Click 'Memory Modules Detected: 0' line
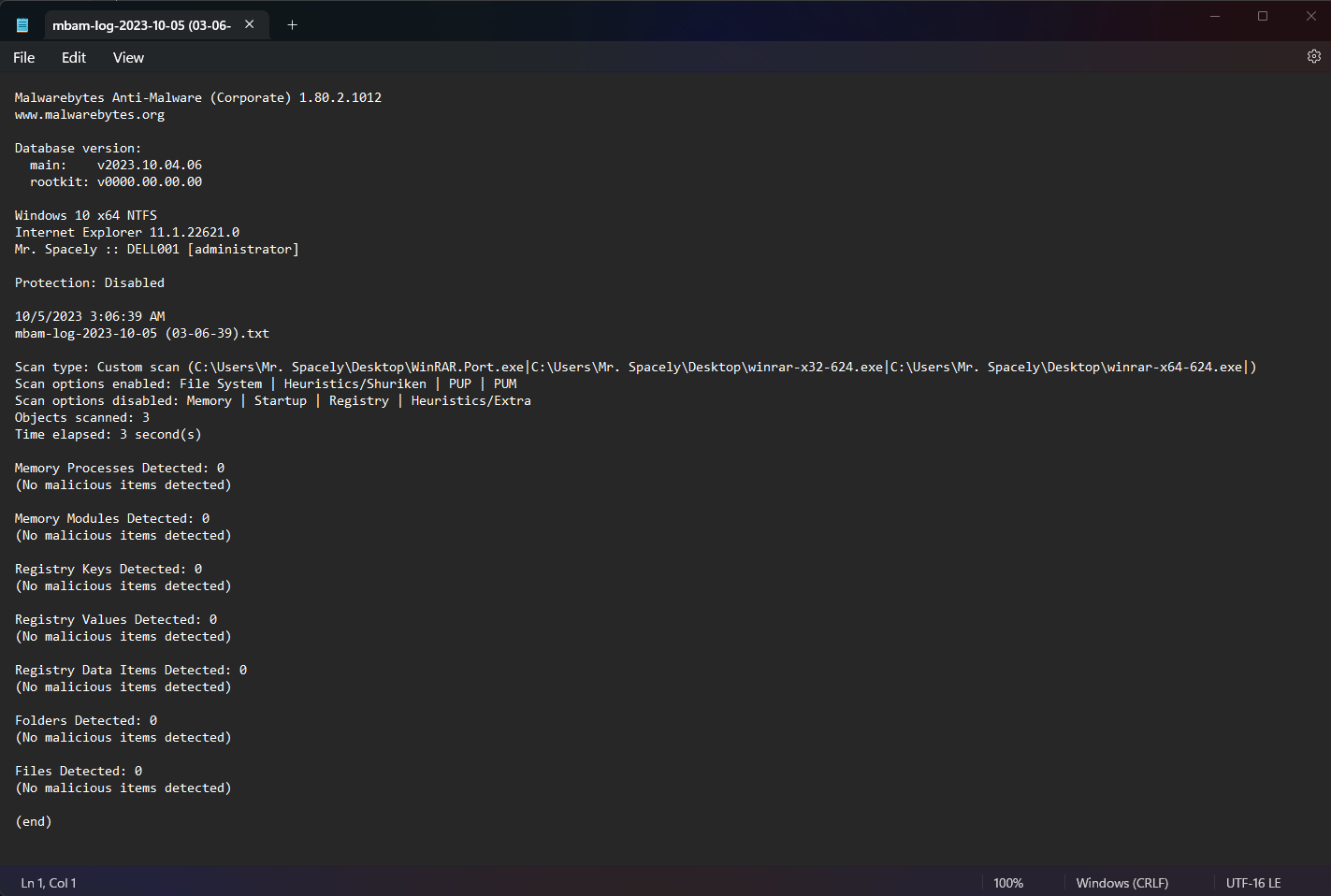This screenshot has width=1331, height=896. [112, 518]
